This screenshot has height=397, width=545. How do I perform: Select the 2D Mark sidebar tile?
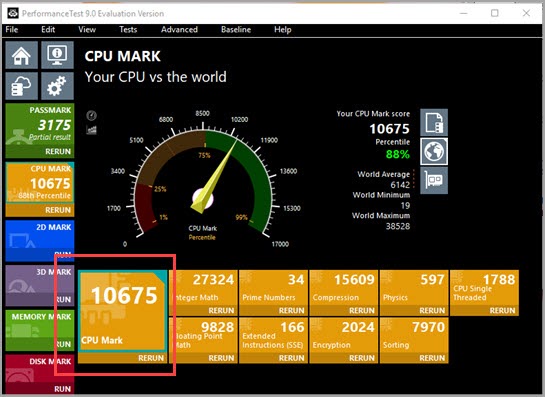(40, 235)
